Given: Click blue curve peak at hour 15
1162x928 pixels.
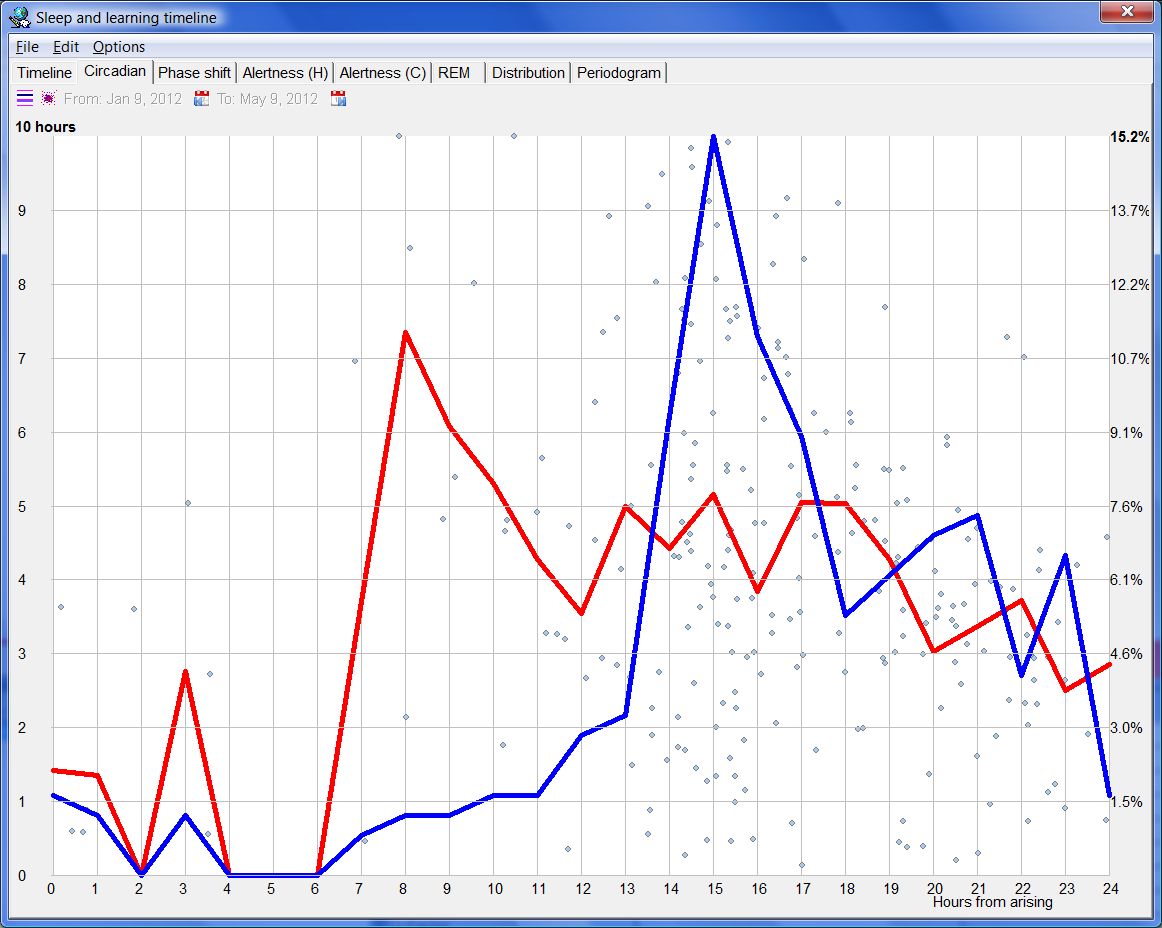Looking at the screenshot, I should (713, 137).
